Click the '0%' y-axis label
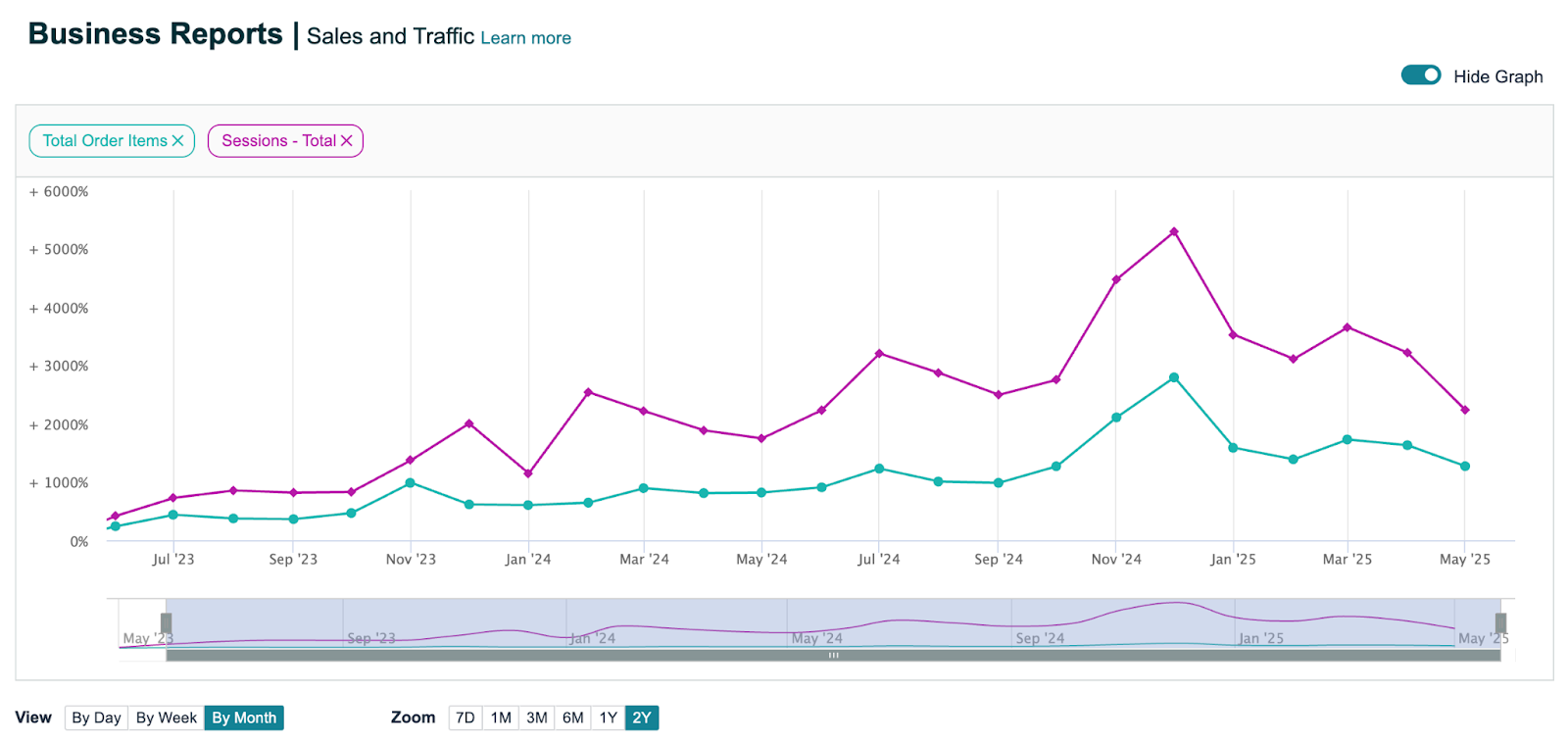The width and height of the screenshot is (1568, 743). pos(79,542)
